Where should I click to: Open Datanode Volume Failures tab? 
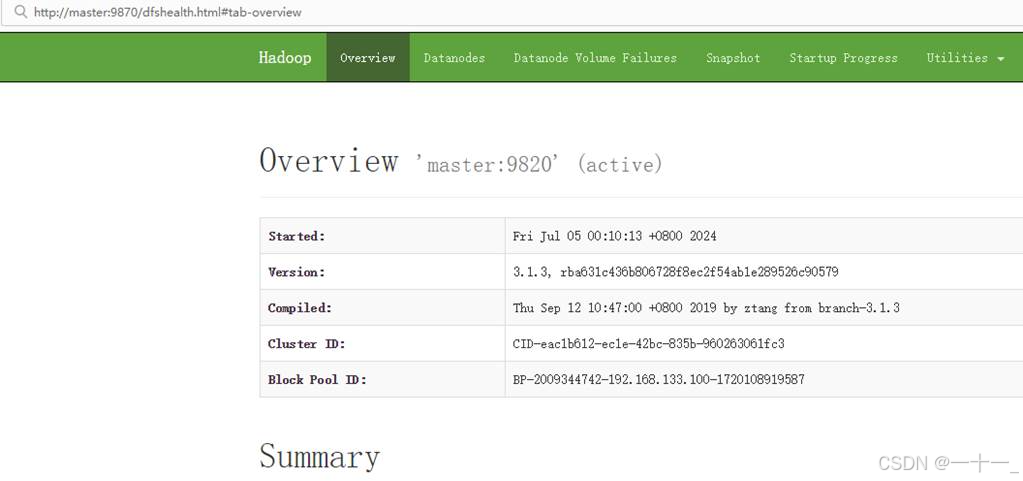pos(595,57)
